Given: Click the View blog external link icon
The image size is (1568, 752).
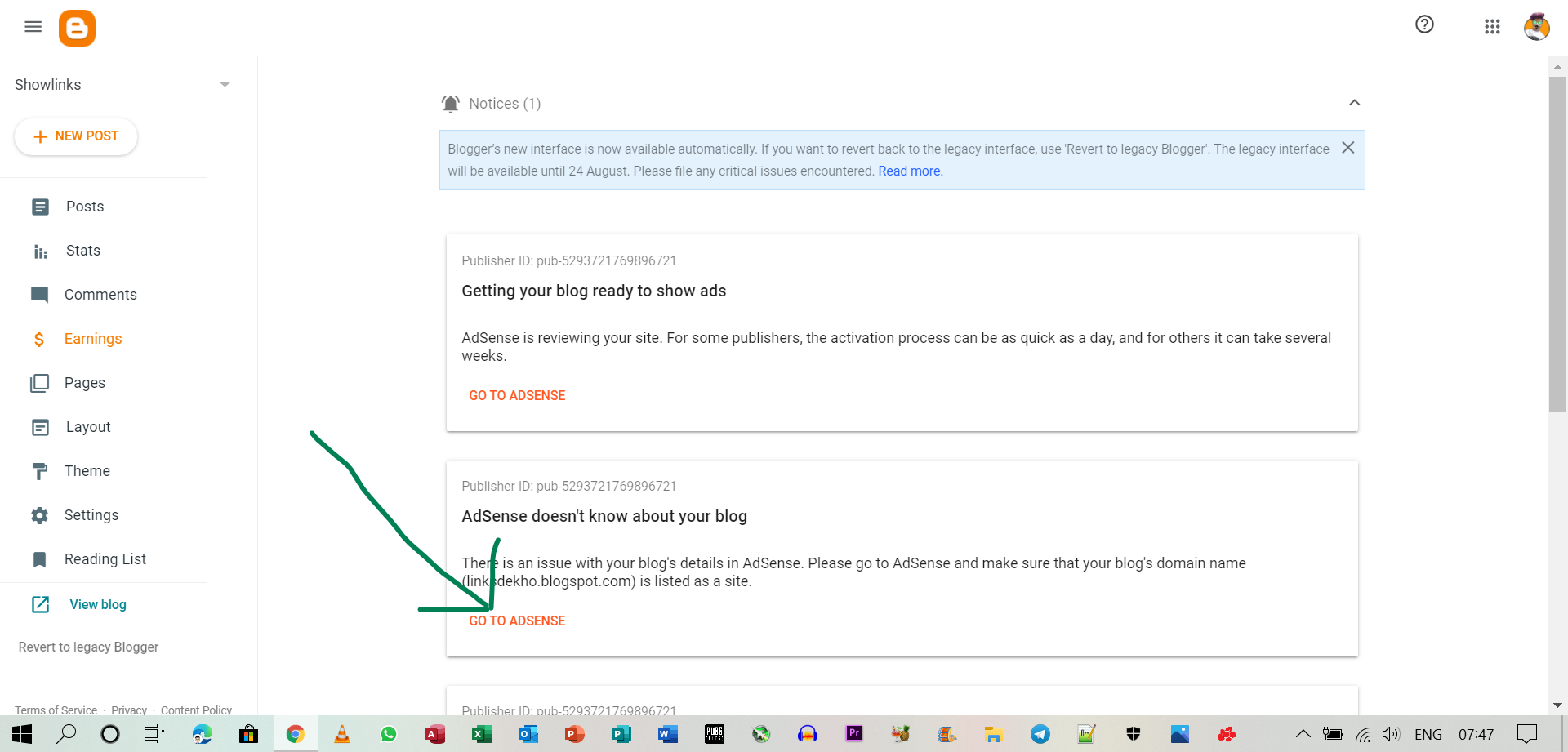Looking at the screenshot, I should 40,604.
